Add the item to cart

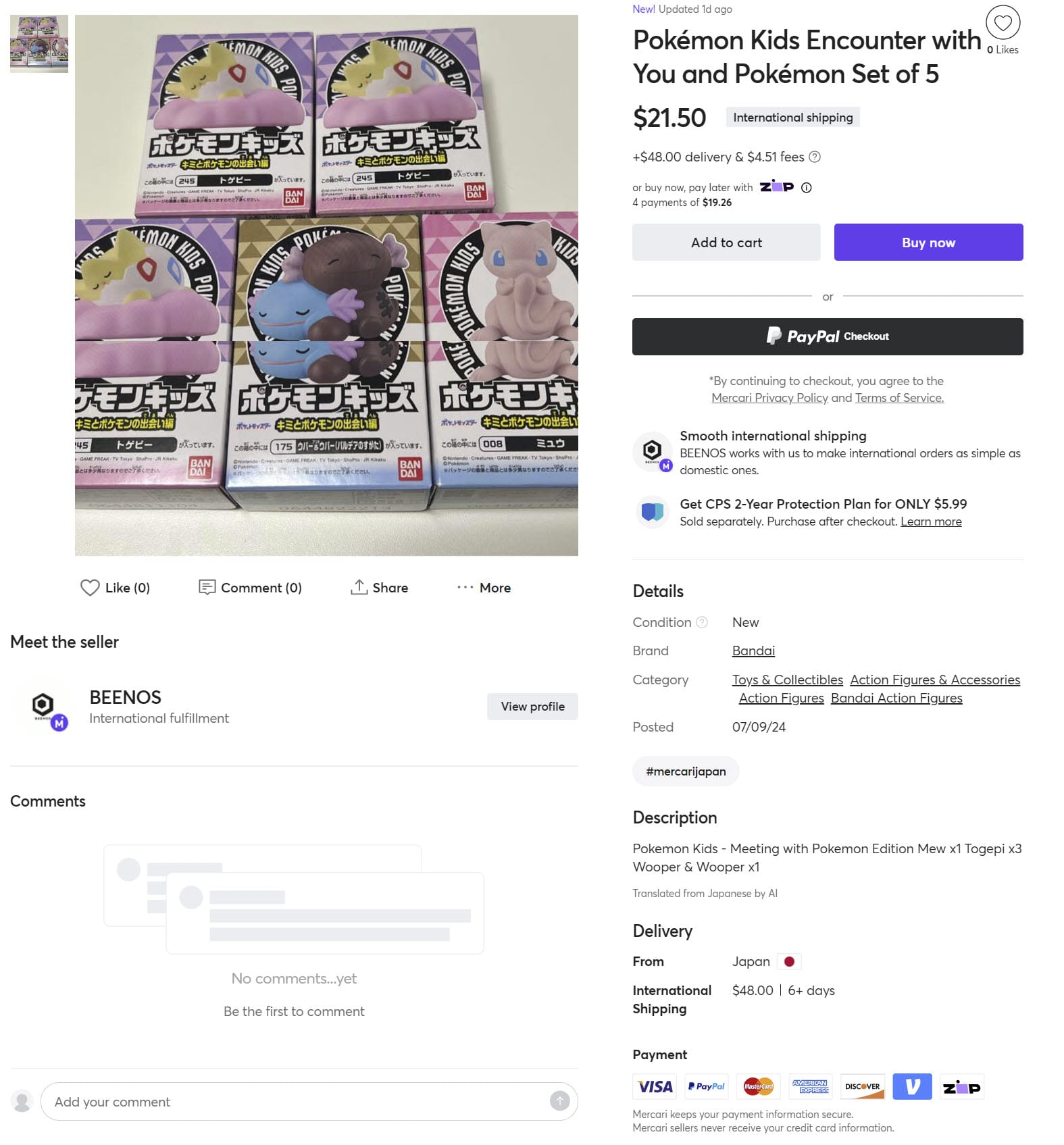click(x=726, y=243)
